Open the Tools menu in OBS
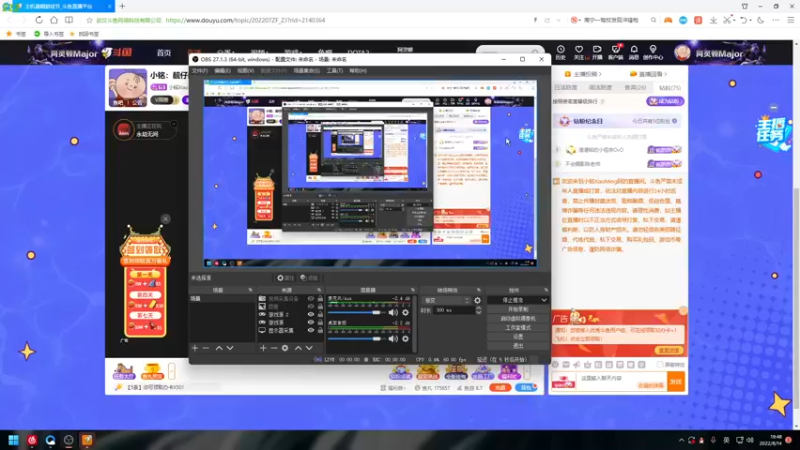This screenshot has width=800, height=450. [335, 71]
